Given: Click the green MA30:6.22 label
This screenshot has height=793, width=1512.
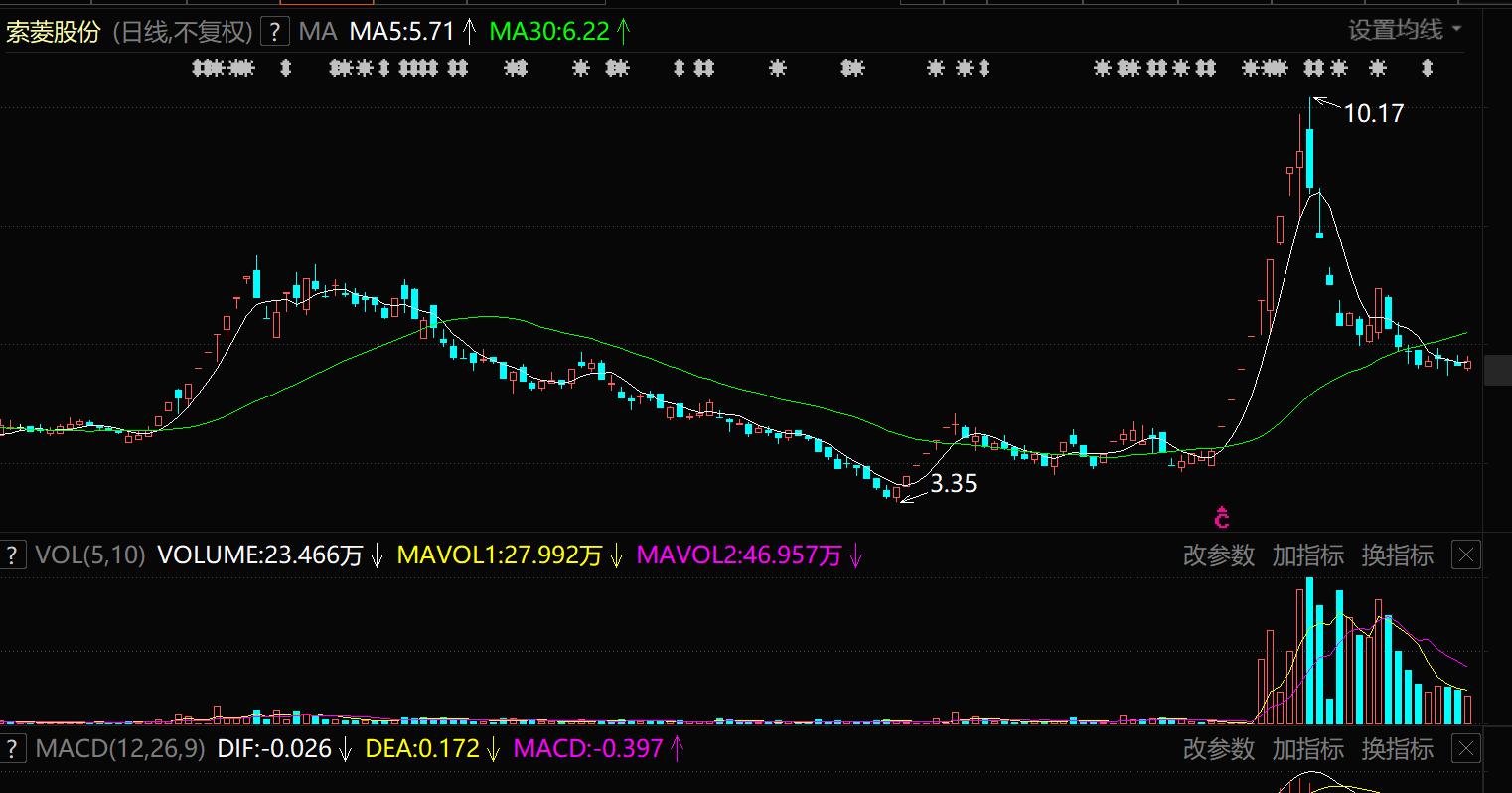Looking at the screenshot, I should pos(549,32).
